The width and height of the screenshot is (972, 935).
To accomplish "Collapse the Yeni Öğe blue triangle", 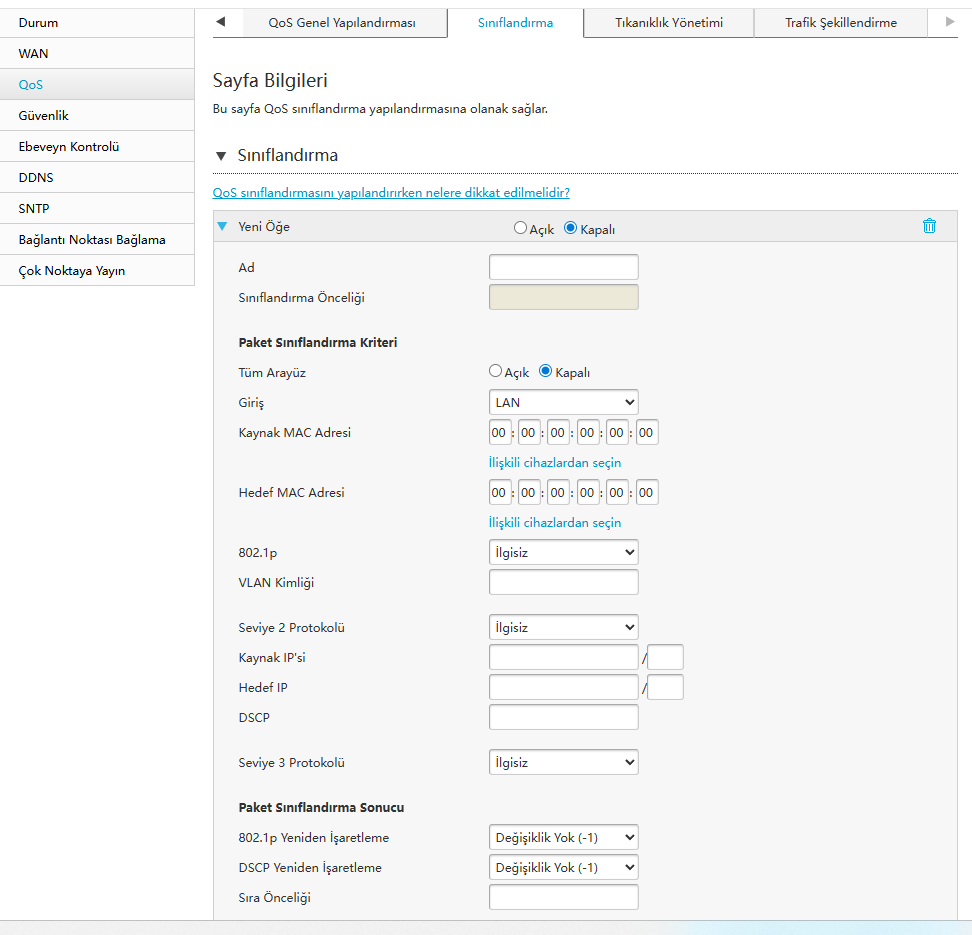I will [x=223, y=226].
